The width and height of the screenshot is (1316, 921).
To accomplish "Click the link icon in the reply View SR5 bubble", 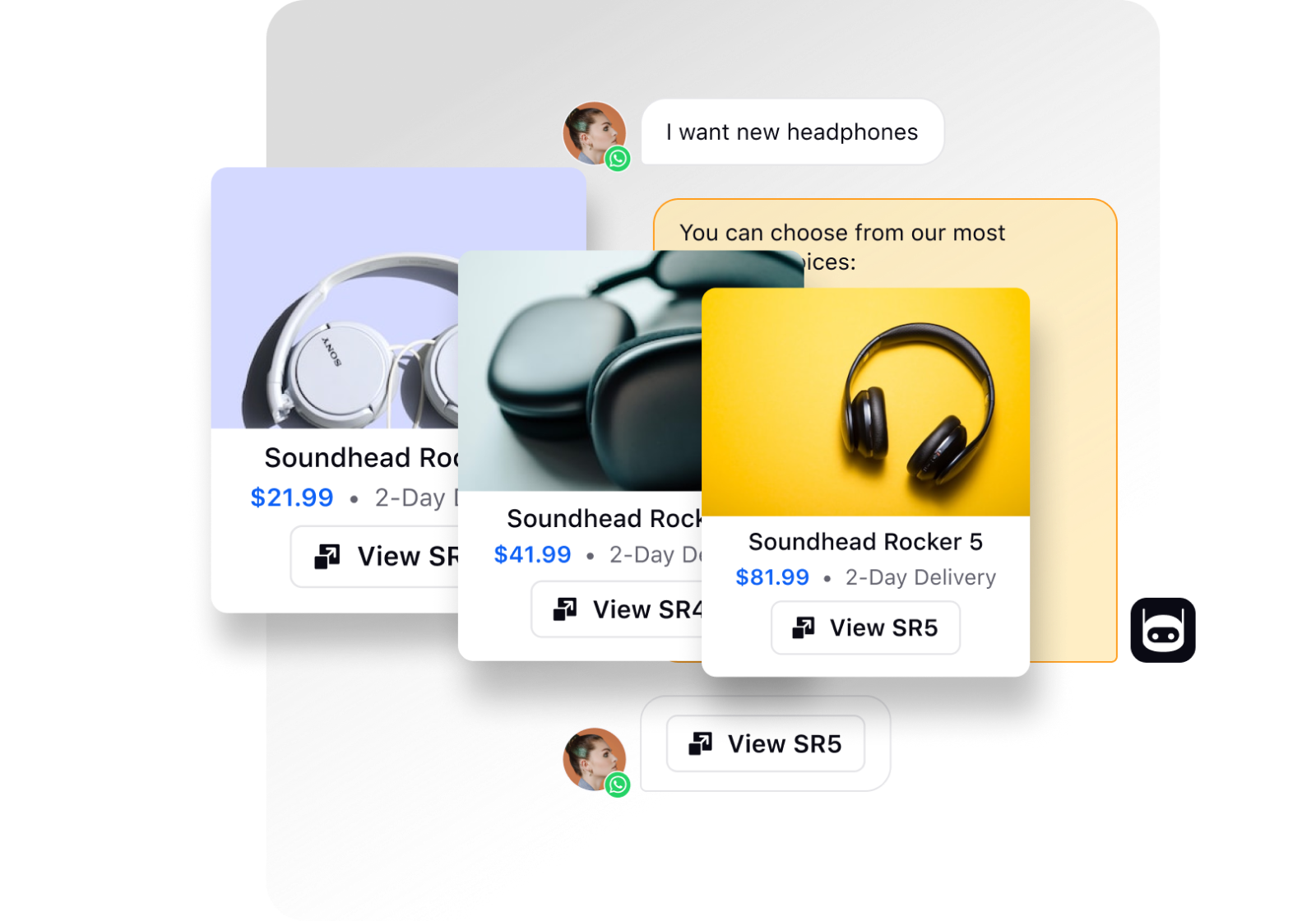I will click(x=701, y=743).
